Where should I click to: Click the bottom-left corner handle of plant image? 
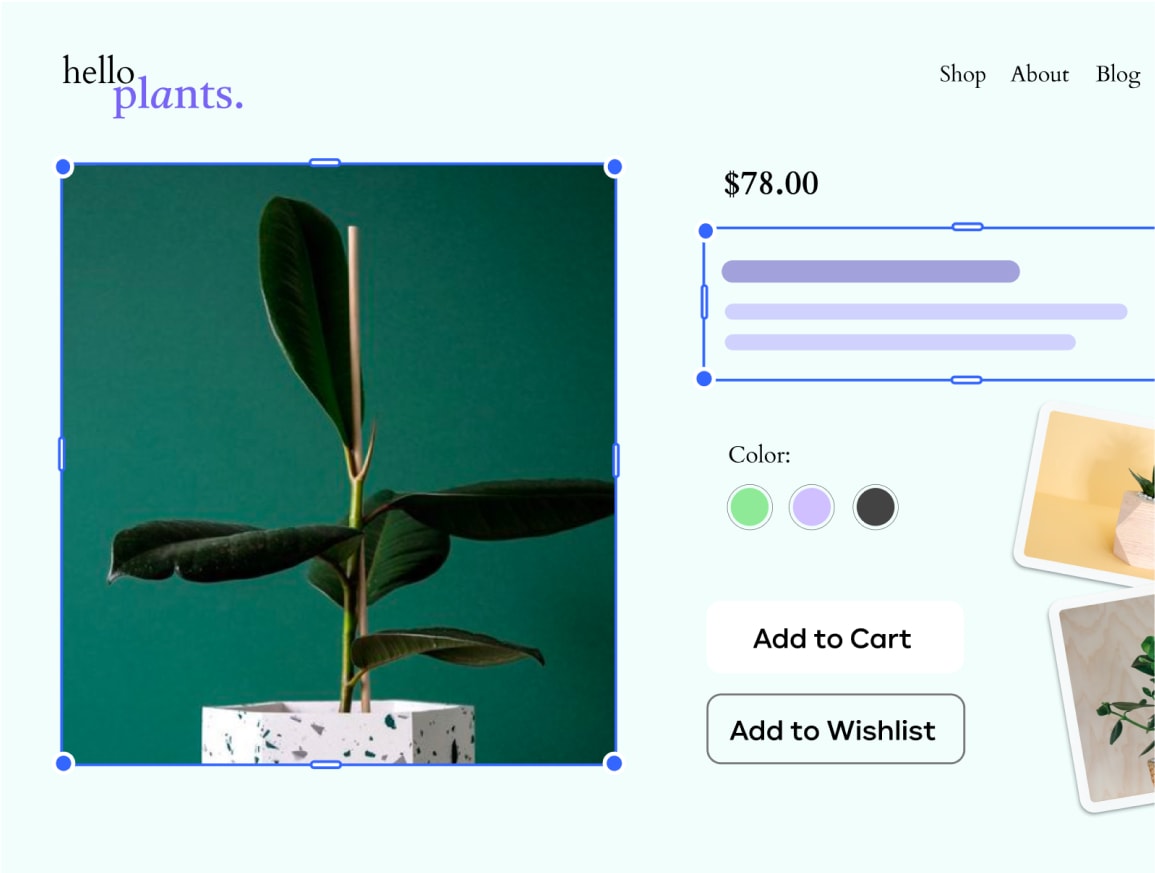click(63, 763)
